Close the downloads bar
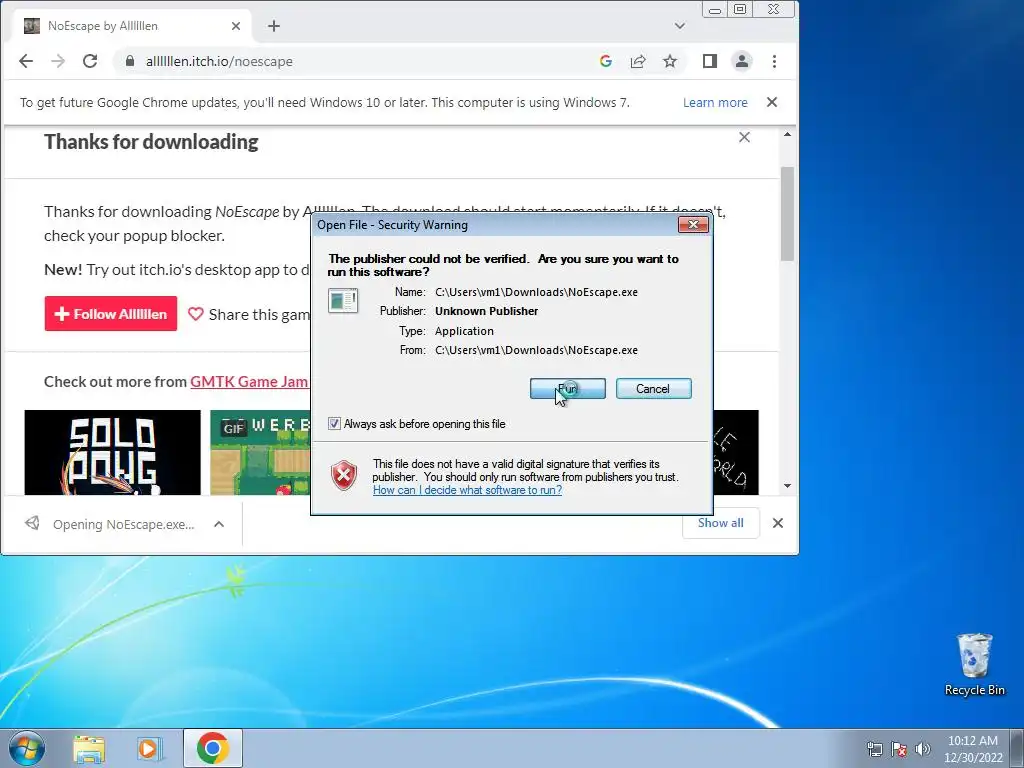Image resolution: width=1024 pixels, height=768 pixels. [778, 523]
